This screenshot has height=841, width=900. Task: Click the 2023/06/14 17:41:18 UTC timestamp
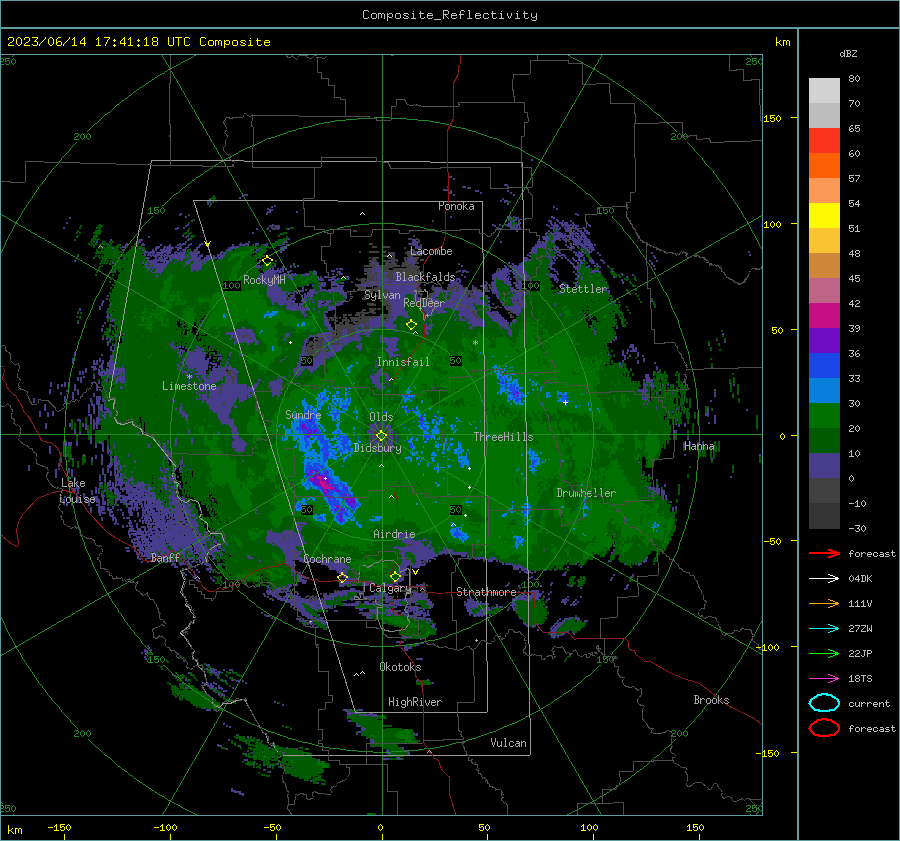[x=99, y=41]
